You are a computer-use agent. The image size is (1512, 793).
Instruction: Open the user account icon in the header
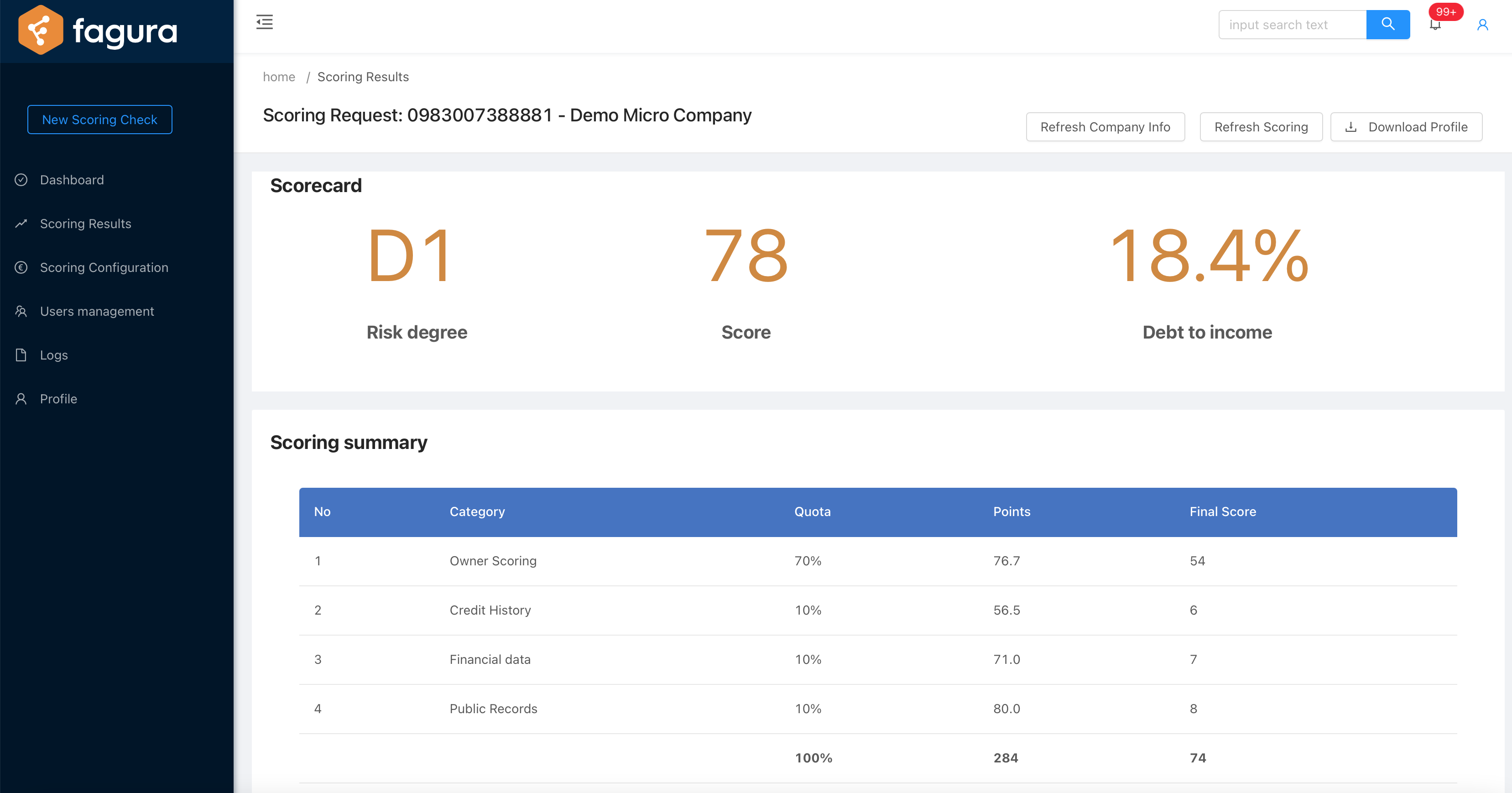tap(1482, 25)
